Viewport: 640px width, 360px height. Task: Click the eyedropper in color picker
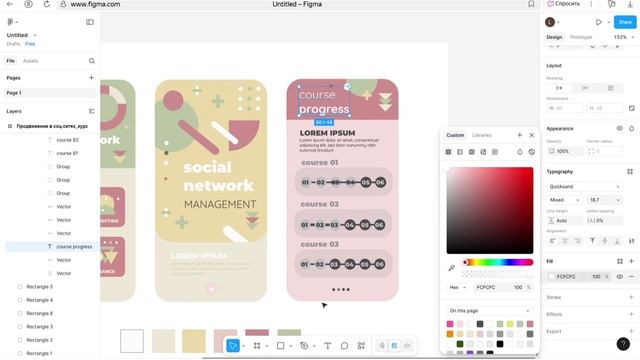click(451, 268)
